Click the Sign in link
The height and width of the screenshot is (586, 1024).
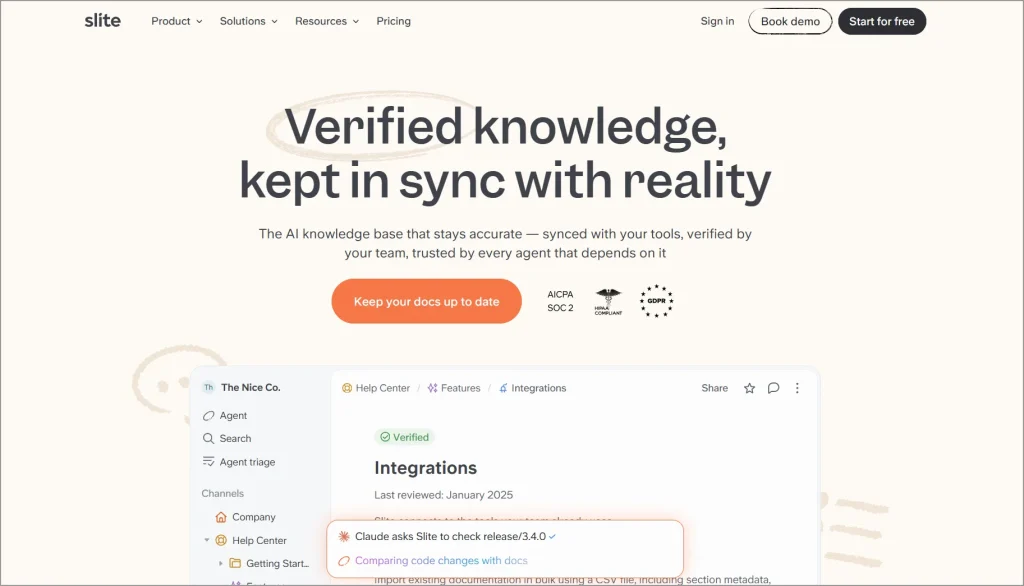(717, 21)
